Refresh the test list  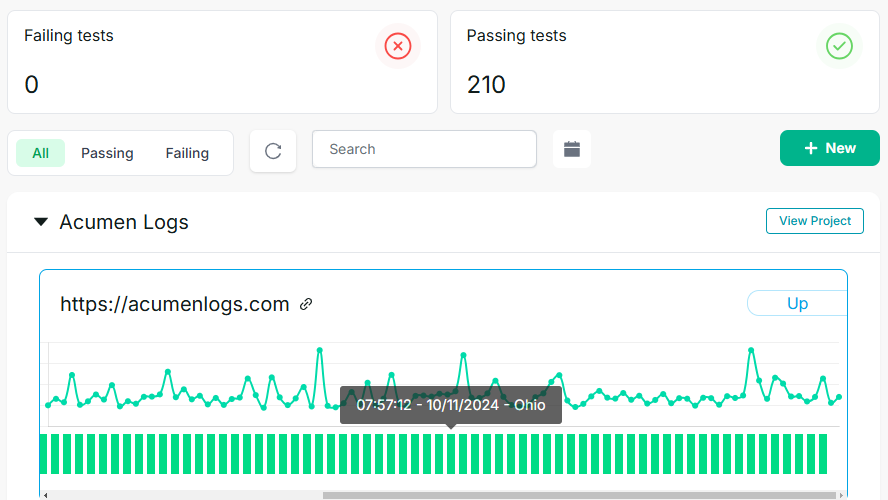273,151
